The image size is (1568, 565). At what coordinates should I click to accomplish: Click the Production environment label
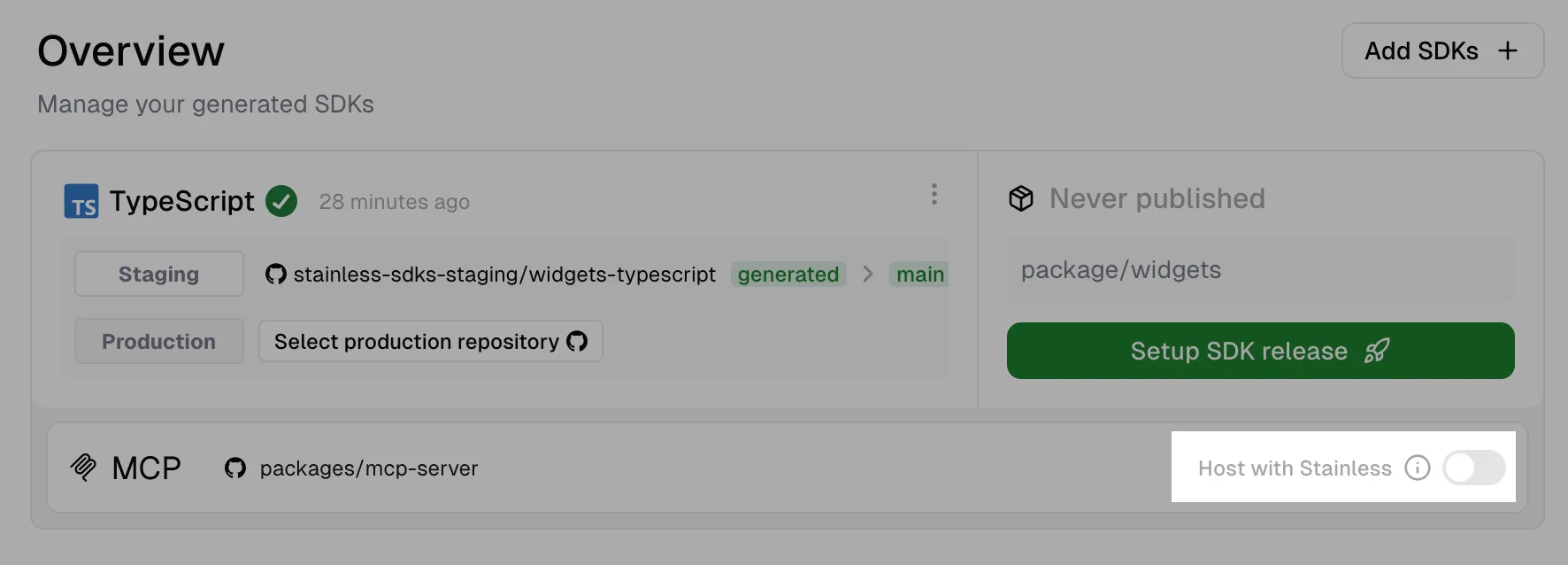158,341
